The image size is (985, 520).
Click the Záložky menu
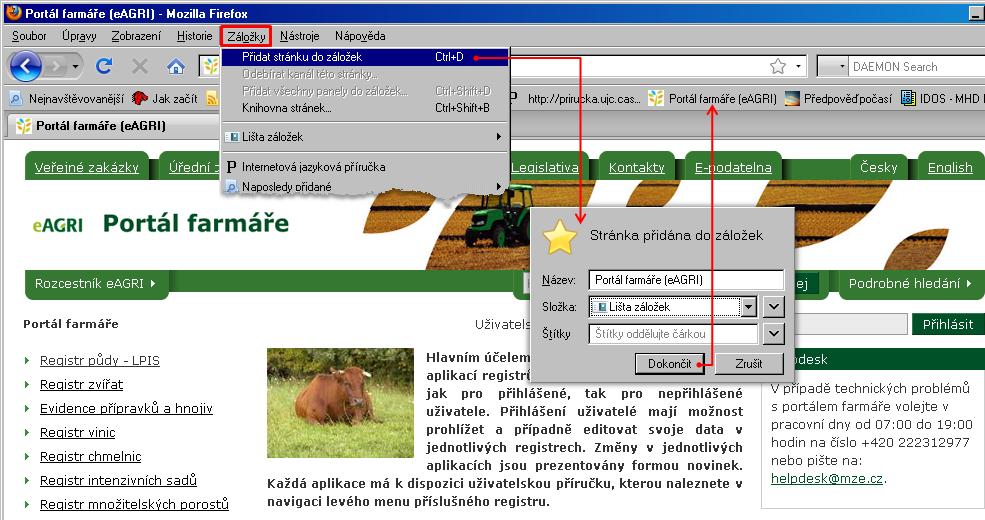246,36
